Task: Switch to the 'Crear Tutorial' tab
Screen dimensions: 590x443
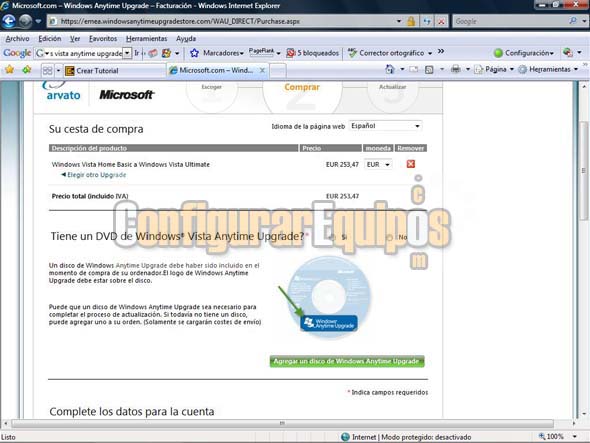Action: [x=114, y=71]
